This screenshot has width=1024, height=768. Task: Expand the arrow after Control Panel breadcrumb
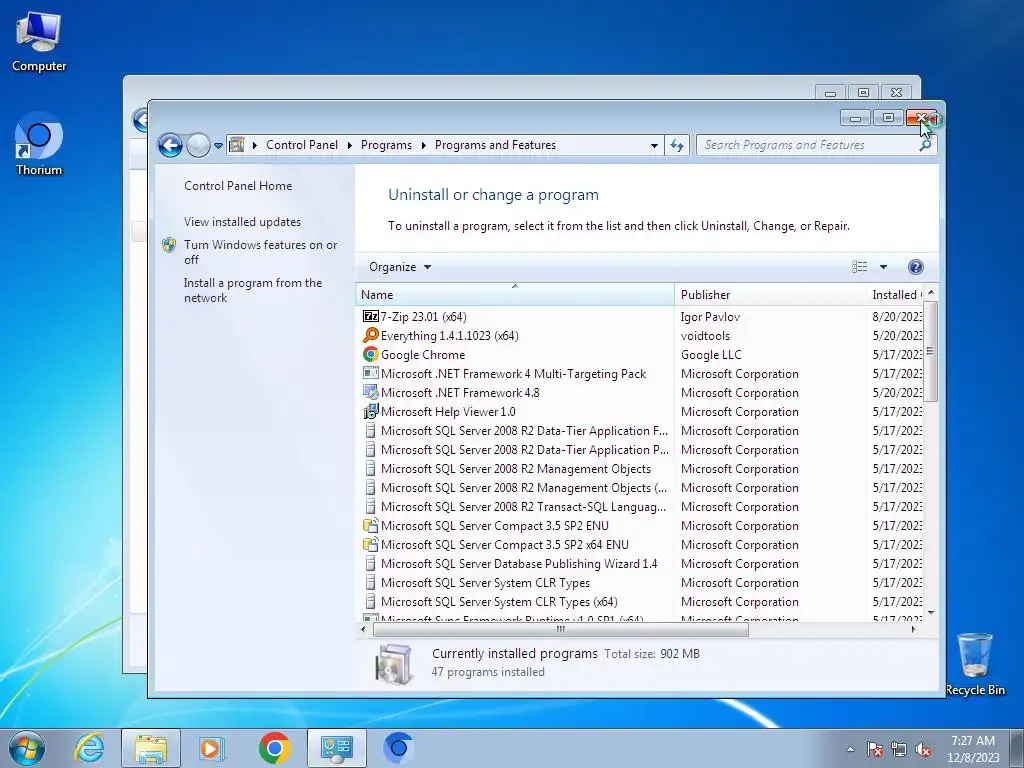[349, 145]
